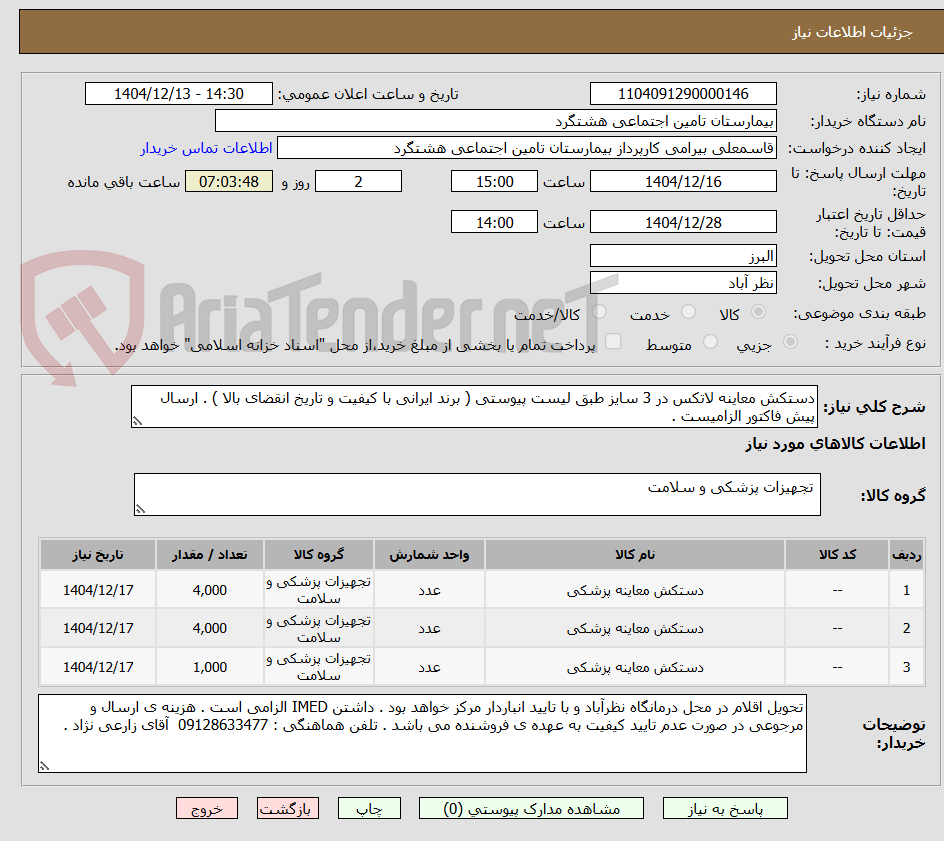This screenshot has height=841, width=944.
Task: Click the واحد شمارش column header
Action: click(x=429, y=554)
